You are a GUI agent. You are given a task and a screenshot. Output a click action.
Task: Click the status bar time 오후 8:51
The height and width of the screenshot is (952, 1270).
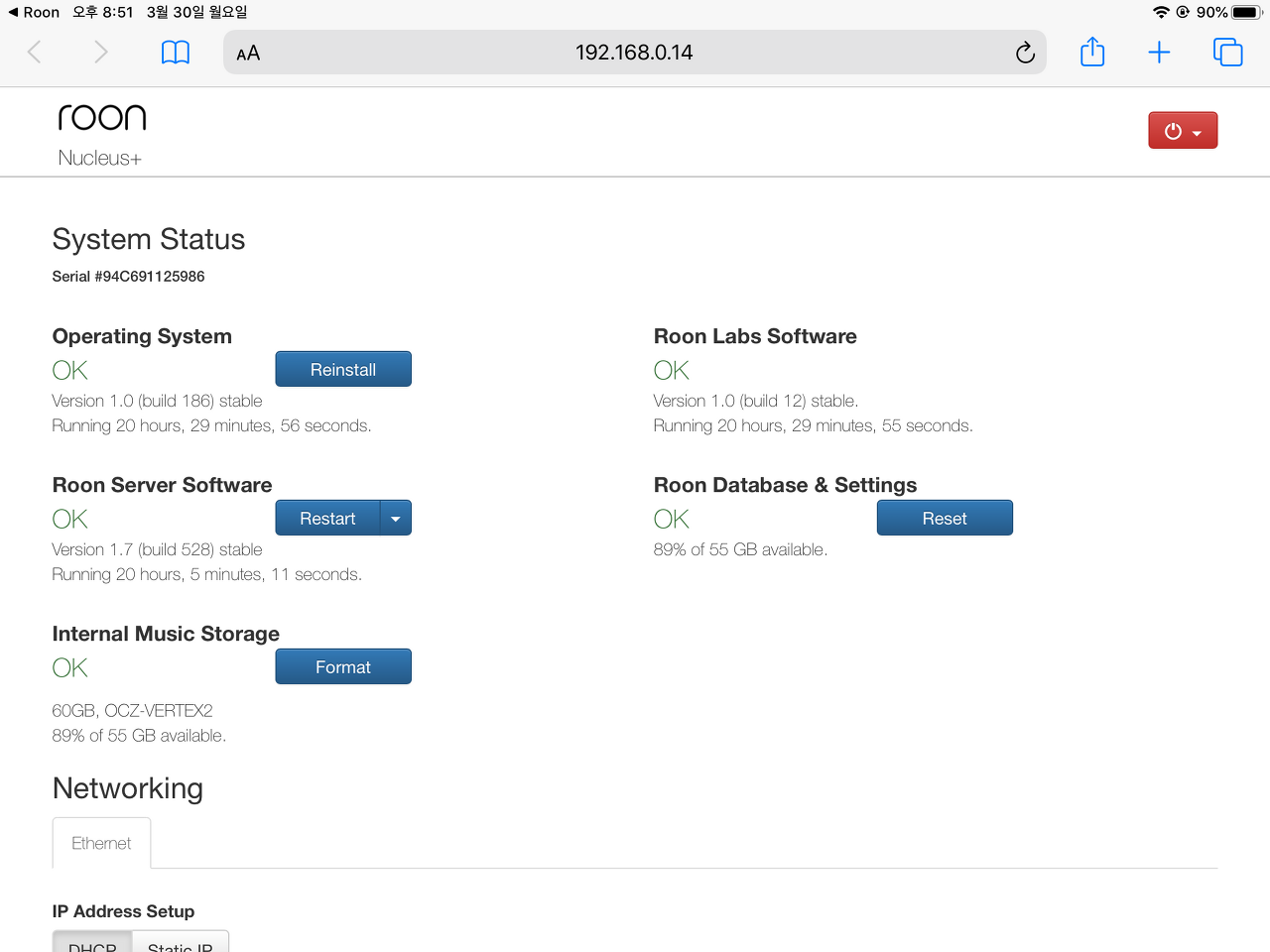pos(102,12)
